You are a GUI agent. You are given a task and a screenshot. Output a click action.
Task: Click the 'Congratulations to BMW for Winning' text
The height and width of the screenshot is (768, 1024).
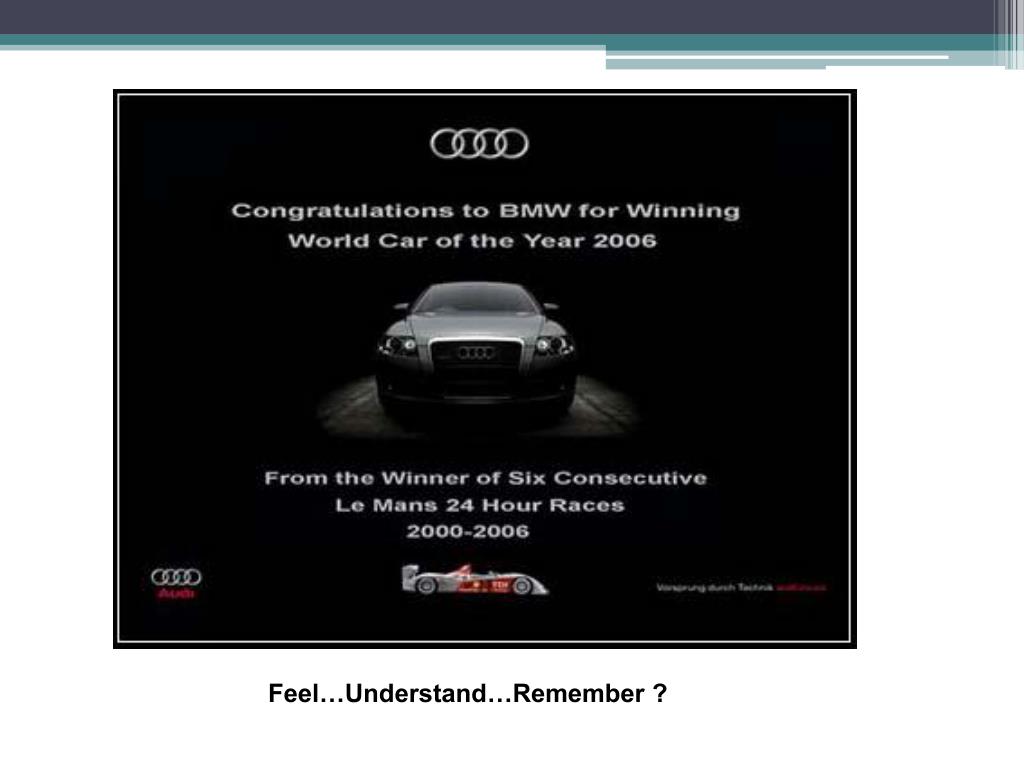486,211
